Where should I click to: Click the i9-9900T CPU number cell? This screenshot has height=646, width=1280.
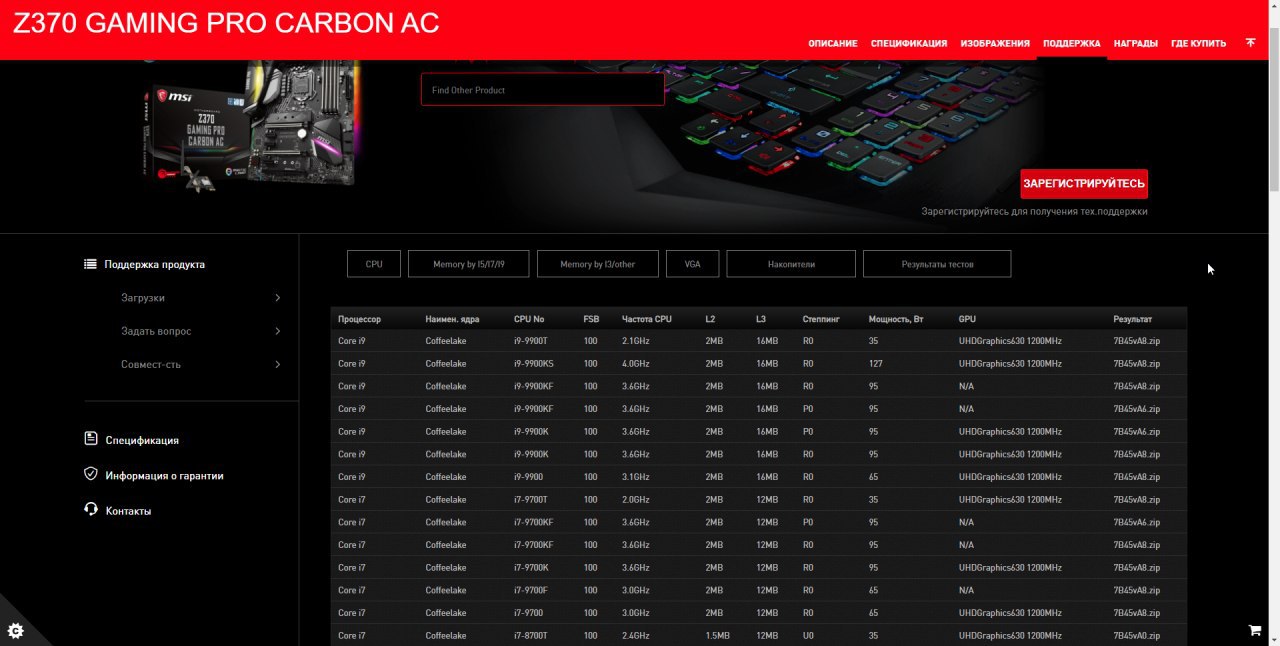(531, 341)
